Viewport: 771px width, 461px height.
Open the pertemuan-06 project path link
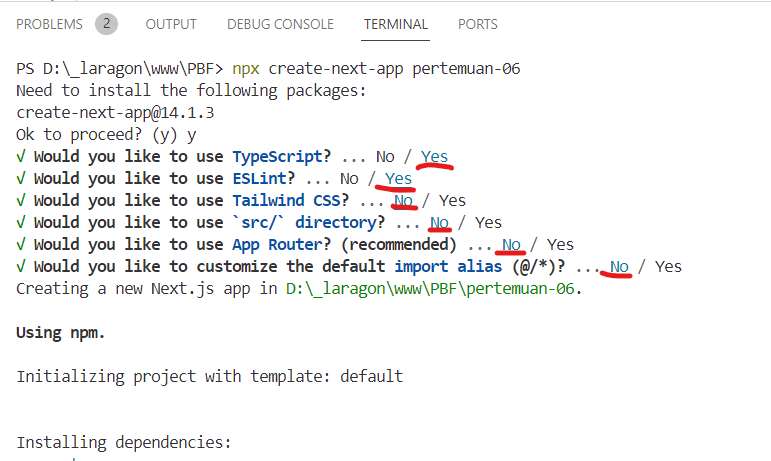click(x=431, y=288)
